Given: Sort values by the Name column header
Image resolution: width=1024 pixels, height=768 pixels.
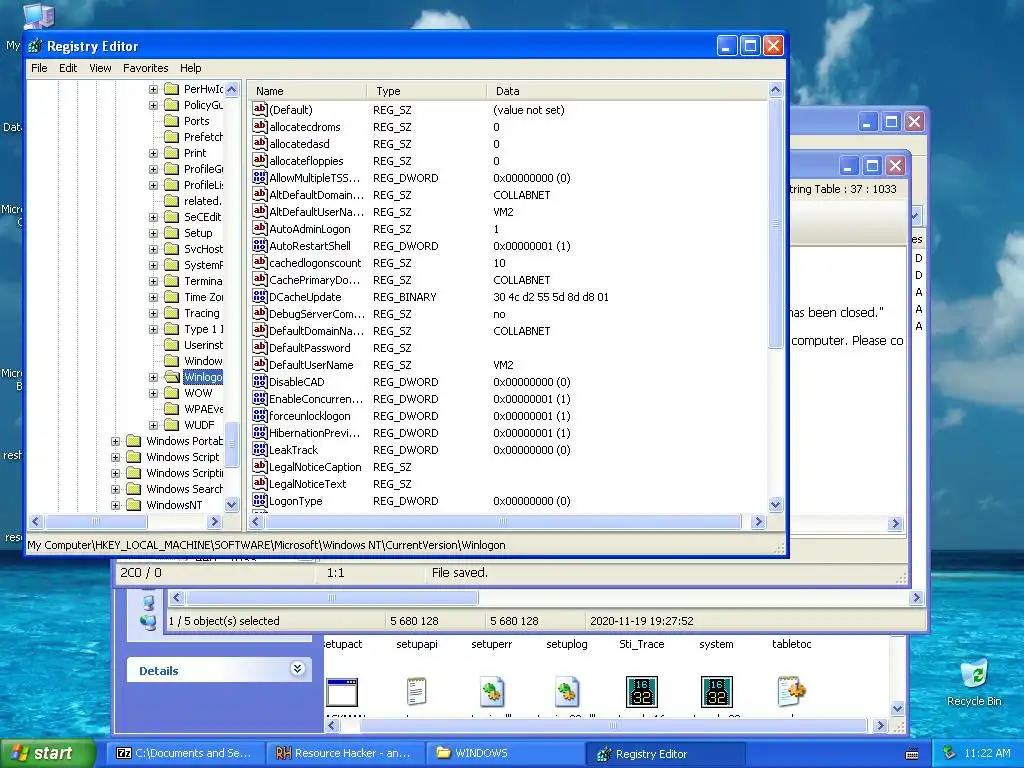Looking at the screenshot, I should click(x=306, y=91).
